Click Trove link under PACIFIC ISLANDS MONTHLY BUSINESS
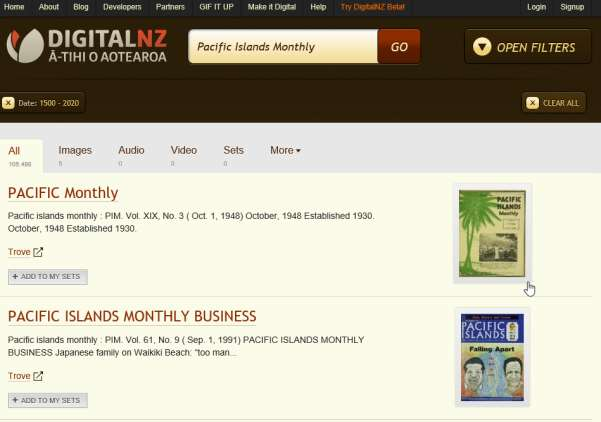The width and height of the screenshot is (601, 422). pyautogui.click(x=19, y=376)
